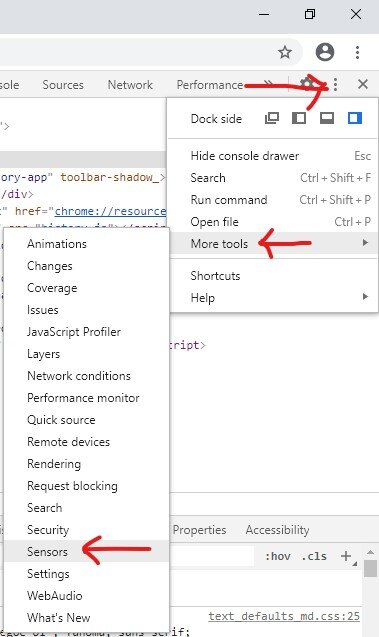Open JavaScript Profiler

pyautogui.click(x=86, y=332)
